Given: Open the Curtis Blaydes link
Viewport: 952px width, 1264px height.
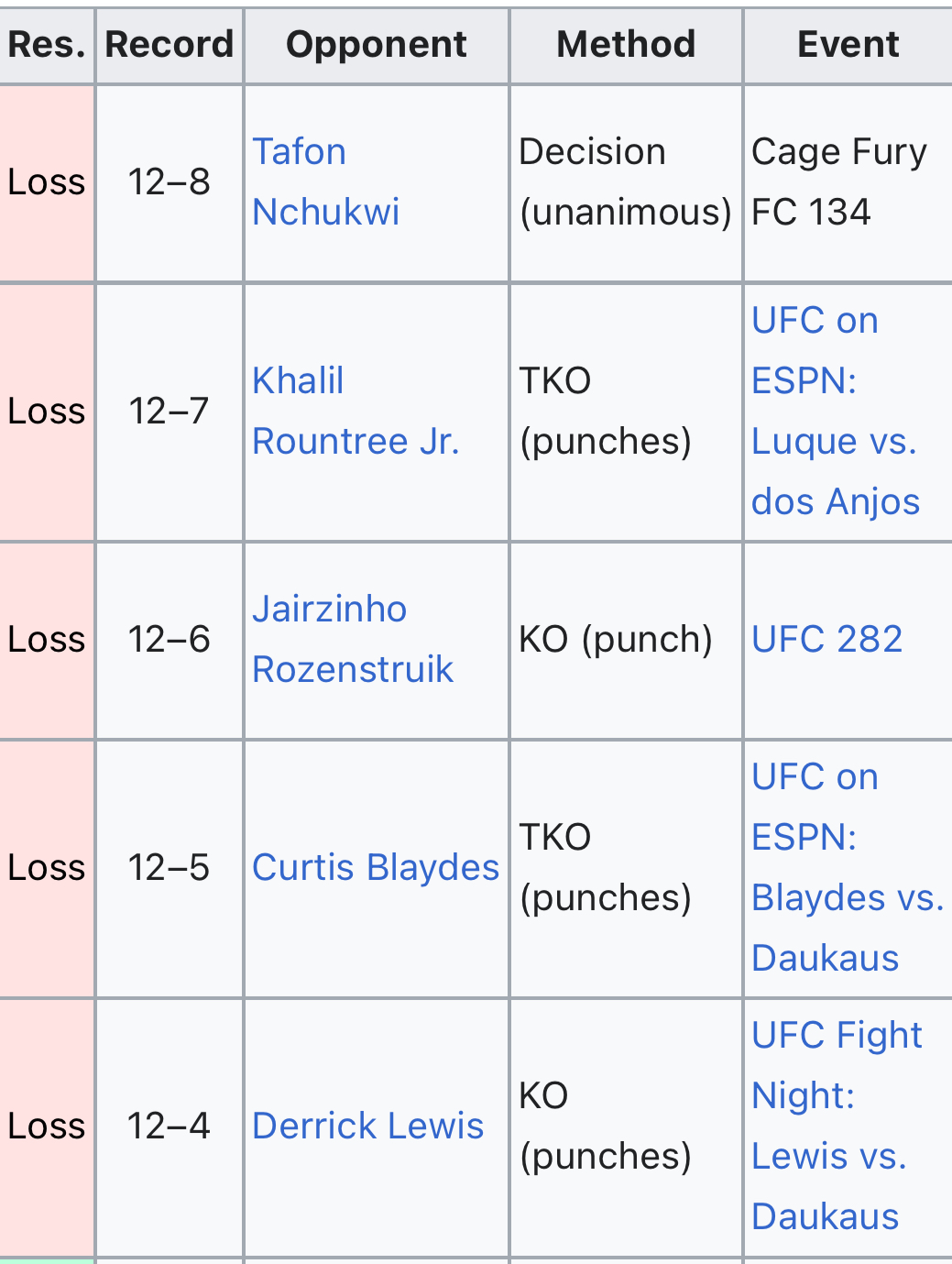Looking at the screenshot, I should click(x=376, y=867).
